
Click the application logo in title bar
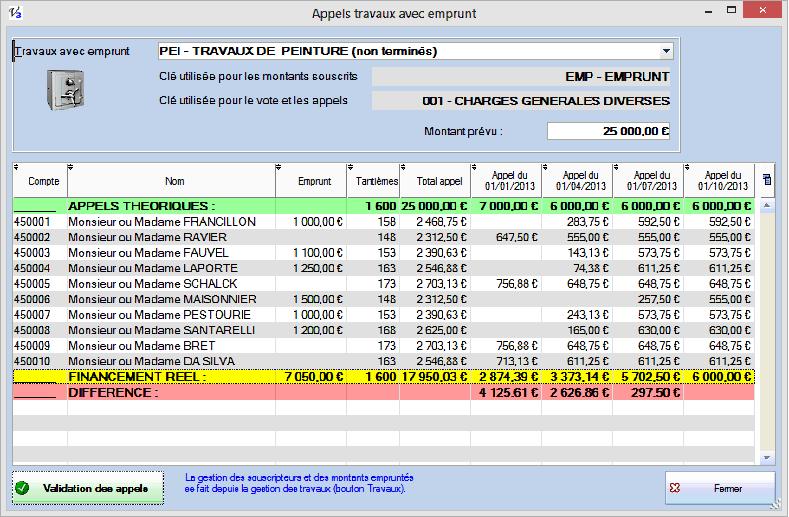coord(15,13)
